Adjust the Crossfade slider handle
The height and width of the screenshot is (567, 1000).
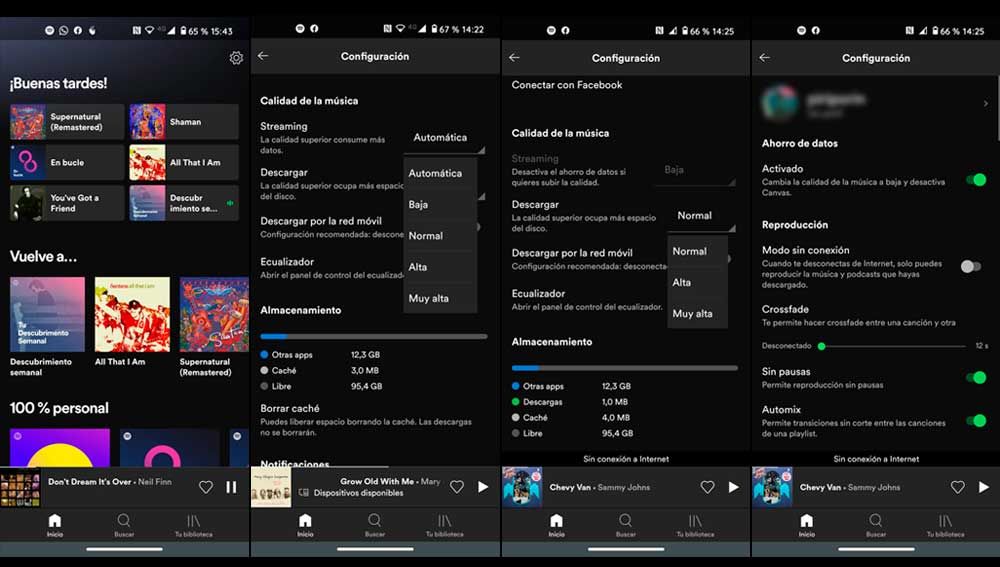point(821,346)
